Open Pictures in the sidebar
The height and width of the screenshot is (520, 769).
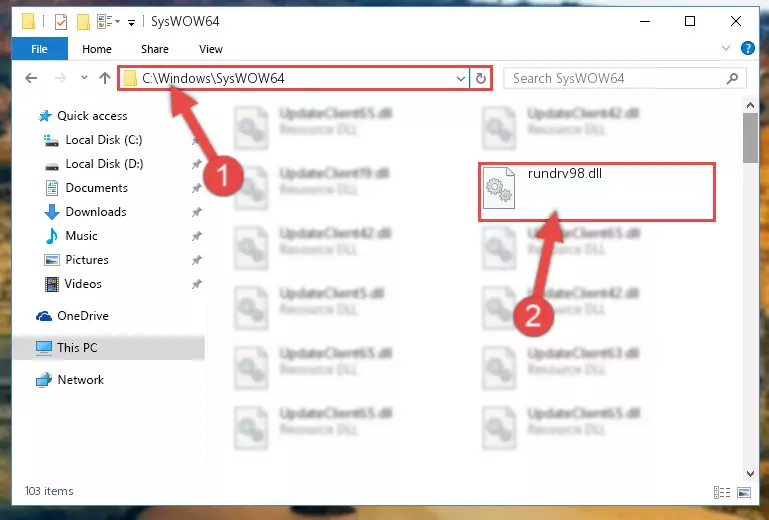(x=87, y=260)
